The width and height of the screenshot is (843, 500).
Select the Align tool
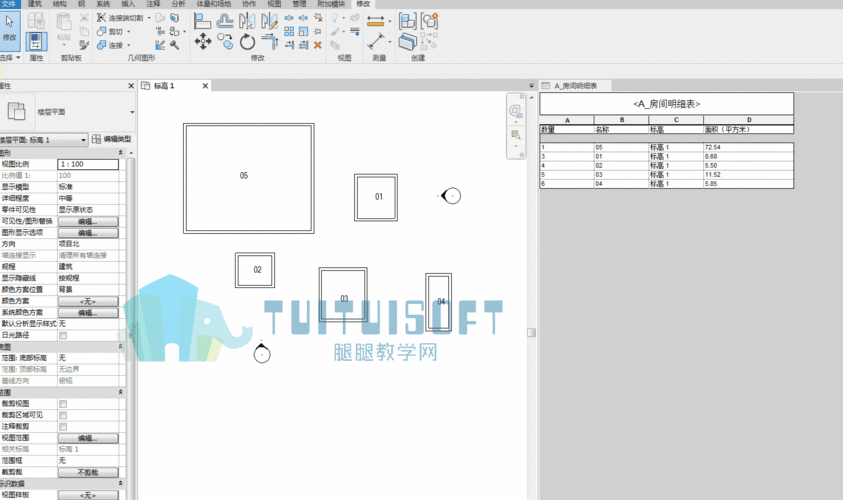click(x=202, y=21)
